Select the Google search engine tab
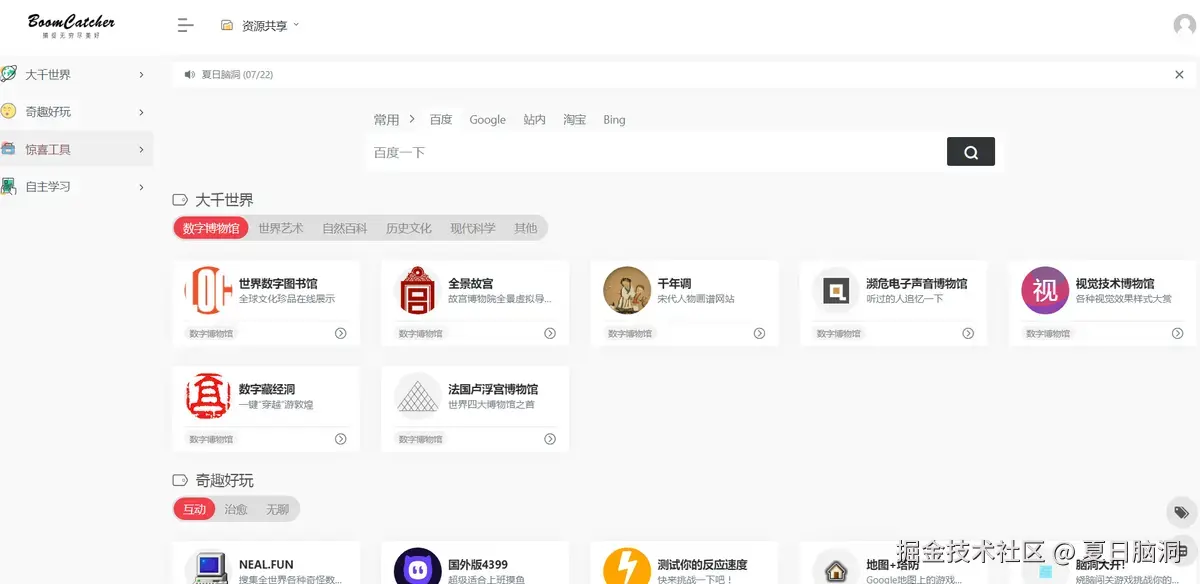The height and width of the screenshot is (584, 1200). 488,119
